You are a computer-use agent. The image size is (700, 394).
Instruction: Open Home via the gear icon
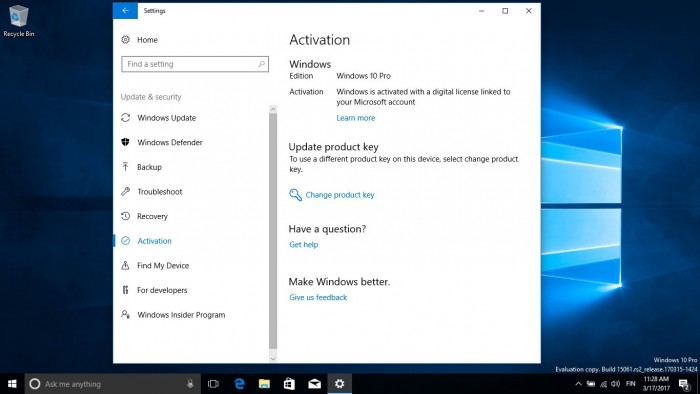(x=125, y=40)
